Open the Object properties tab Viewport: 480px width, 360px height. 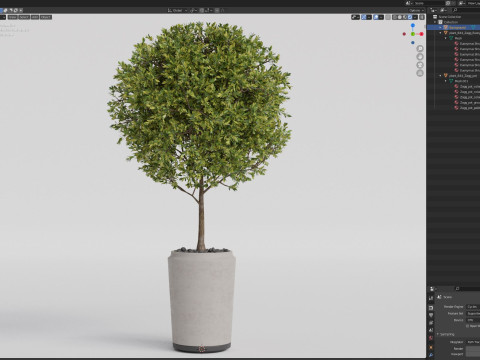pos(431,347)
